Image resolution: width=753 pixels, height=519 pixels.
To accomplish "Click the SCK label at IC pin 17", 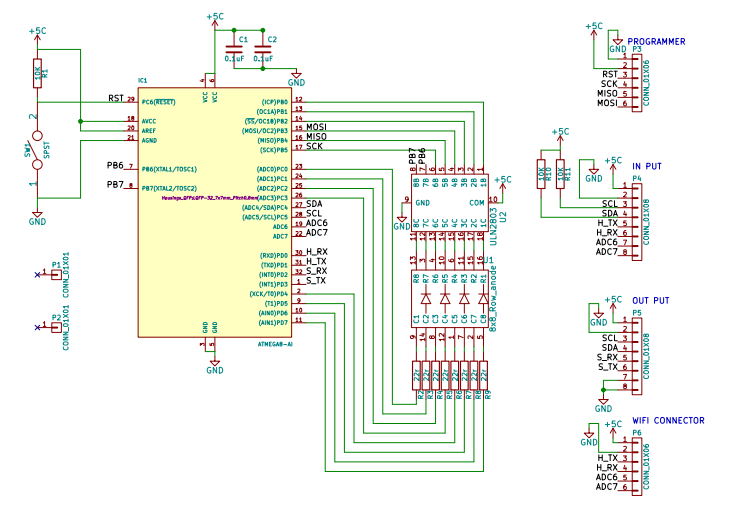I will pos(315,146).
